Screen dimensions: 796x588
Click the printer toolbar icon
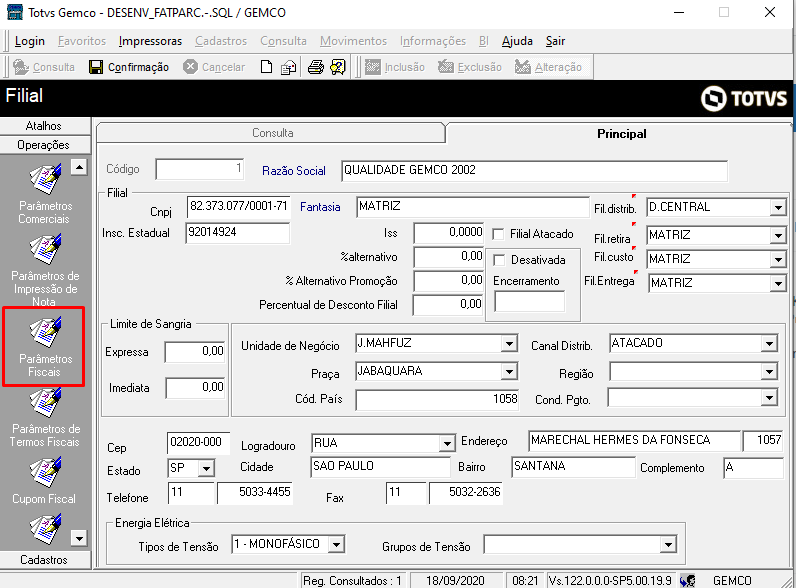tap(315, 67)
